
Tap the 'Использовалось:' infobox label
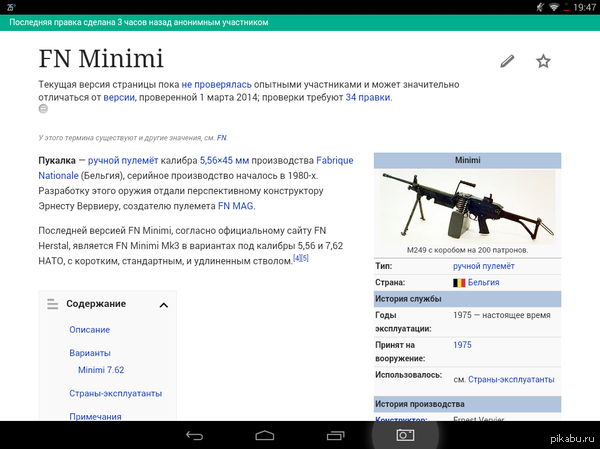tap(408, 375)
